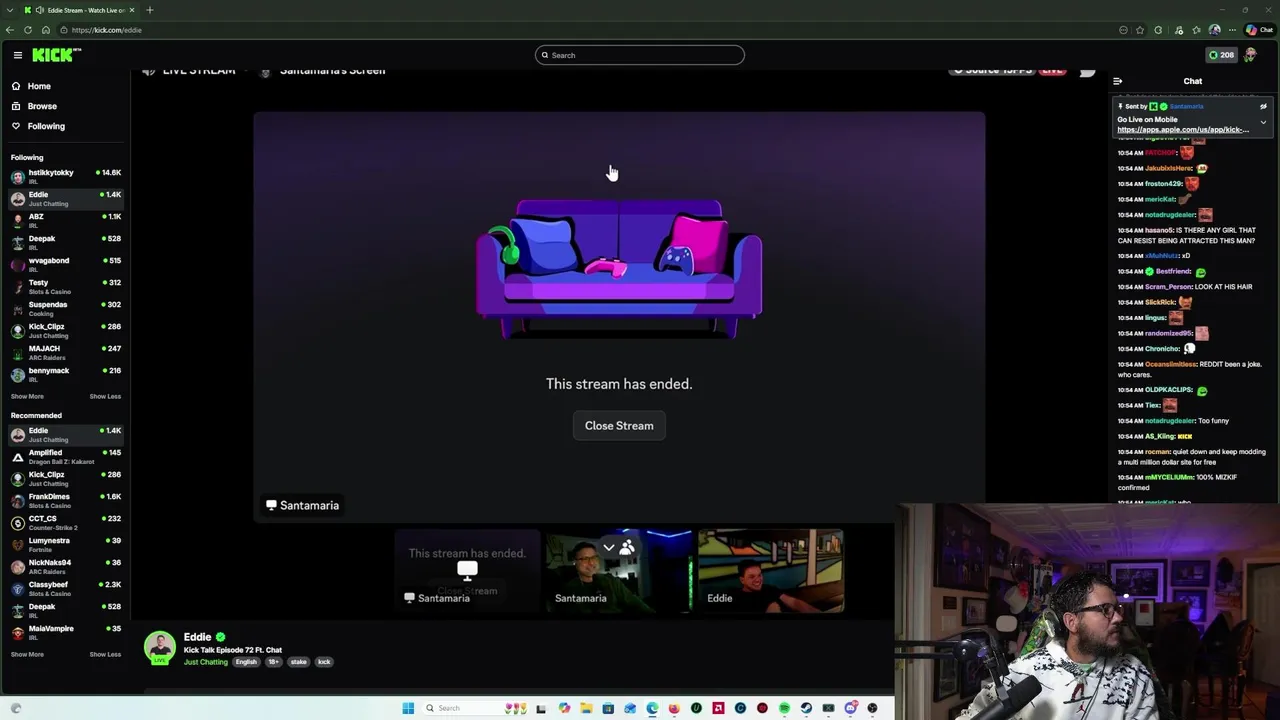Expand the pinned message chevron

click(x=1263, y=122)
